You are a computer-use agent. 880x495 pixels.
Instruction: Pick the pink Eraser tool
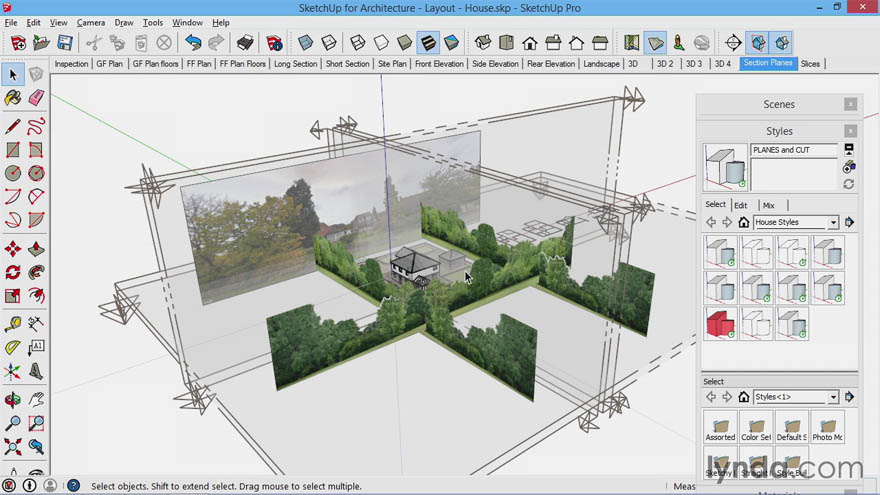[x=36, y=98]
